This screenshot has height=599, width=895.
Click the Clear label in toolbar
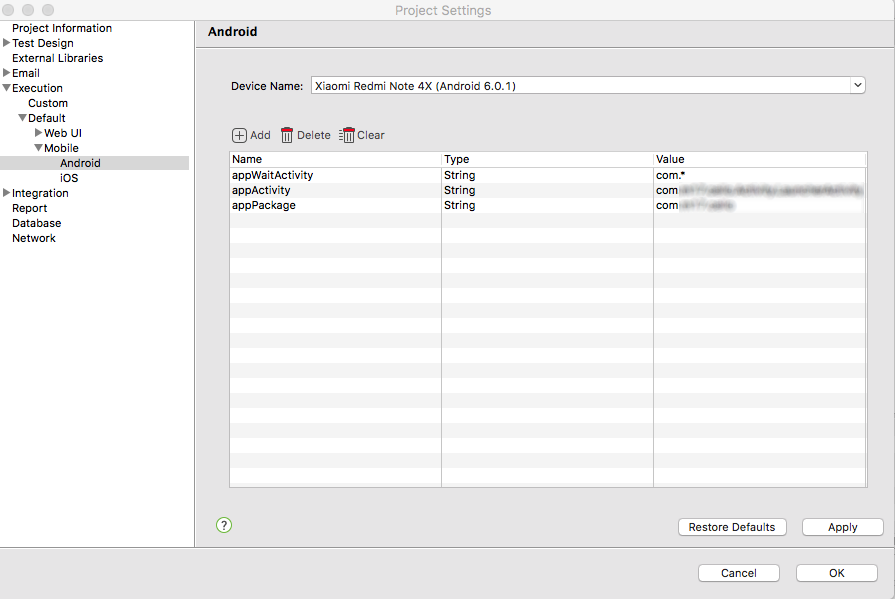[x=371, y=135]
